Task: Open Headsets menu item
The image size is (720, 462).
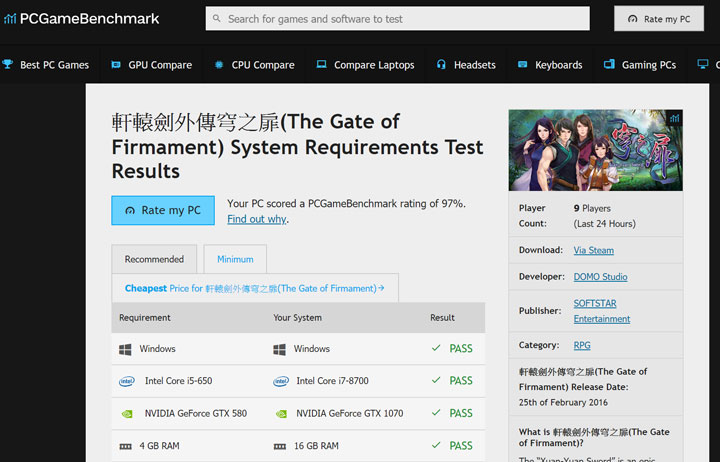Action: tap(475, 65)
